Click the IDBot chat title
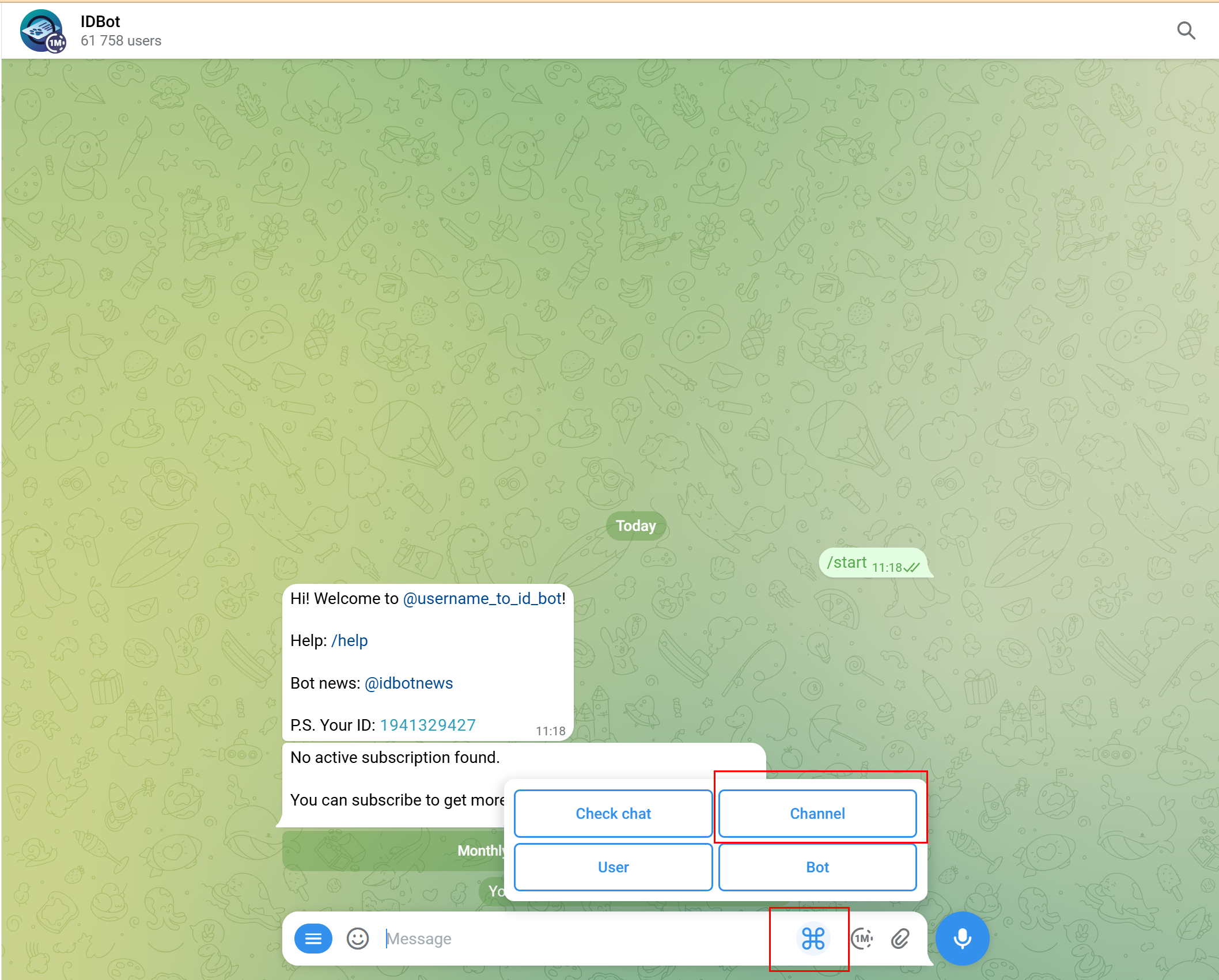 (100, 22)
